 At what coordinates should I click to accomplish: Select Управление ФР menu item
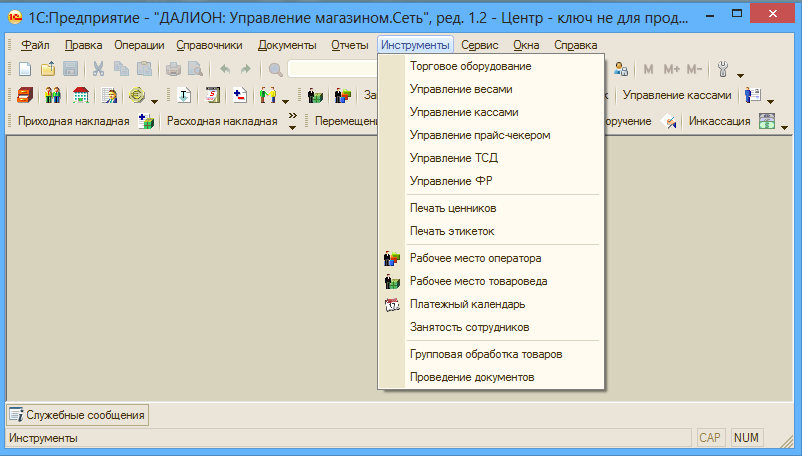pyautogui.click(x=491, y=181)
